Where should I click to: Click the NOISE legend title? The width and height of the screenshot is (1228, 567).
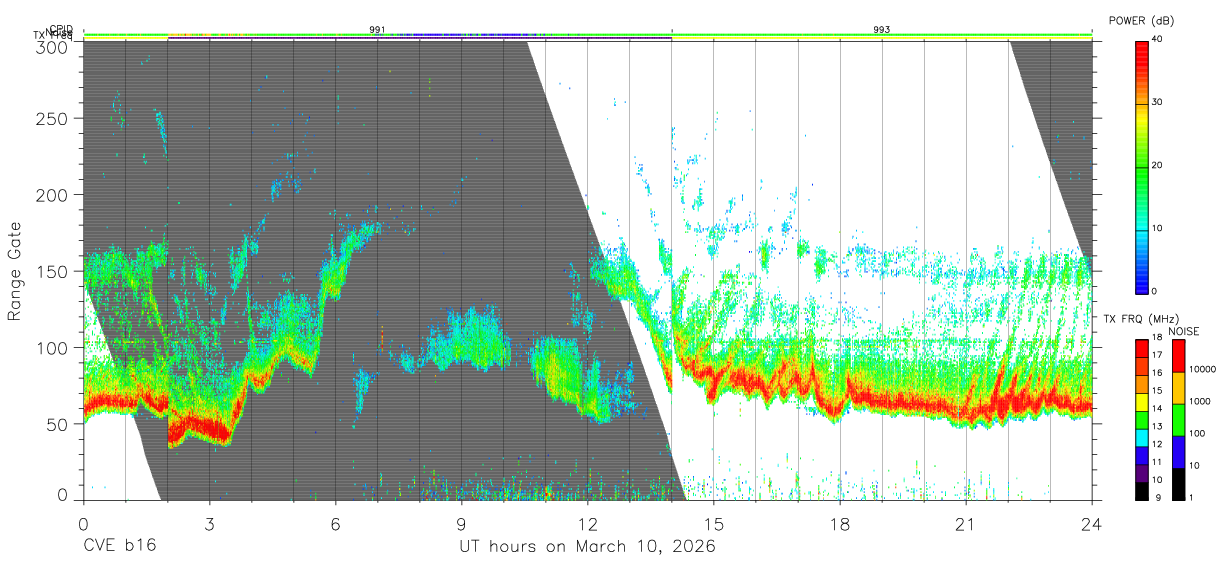(1183, 331)
